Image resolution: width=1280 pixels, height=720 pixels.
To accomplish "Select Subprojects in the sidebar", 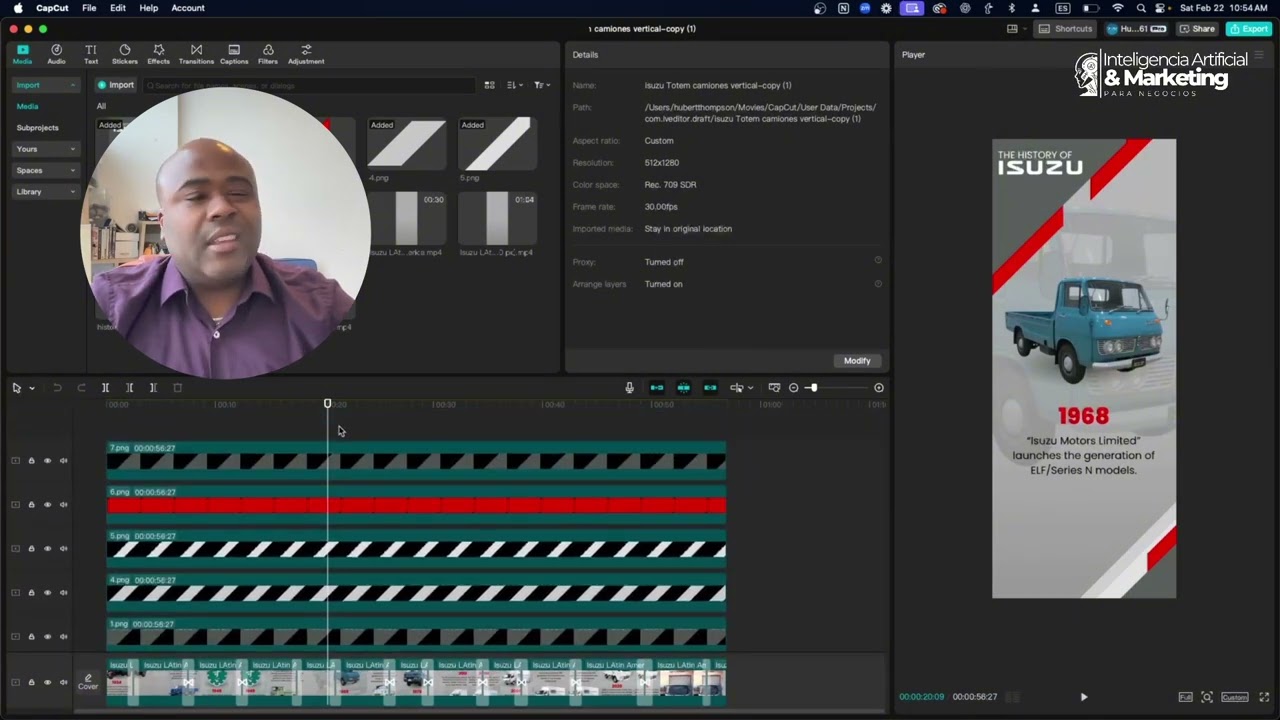I will tap(38, 127).
